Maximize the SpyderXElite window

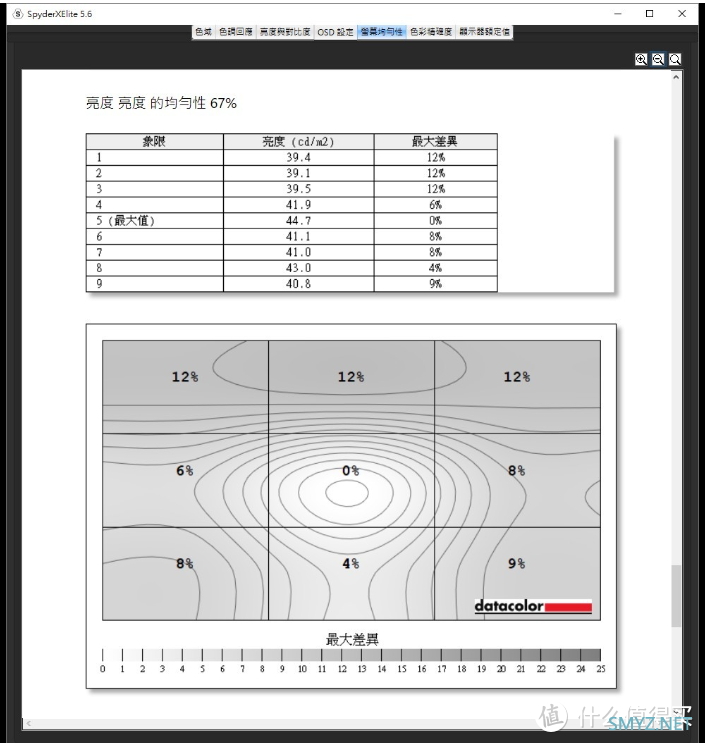point(650,14)
